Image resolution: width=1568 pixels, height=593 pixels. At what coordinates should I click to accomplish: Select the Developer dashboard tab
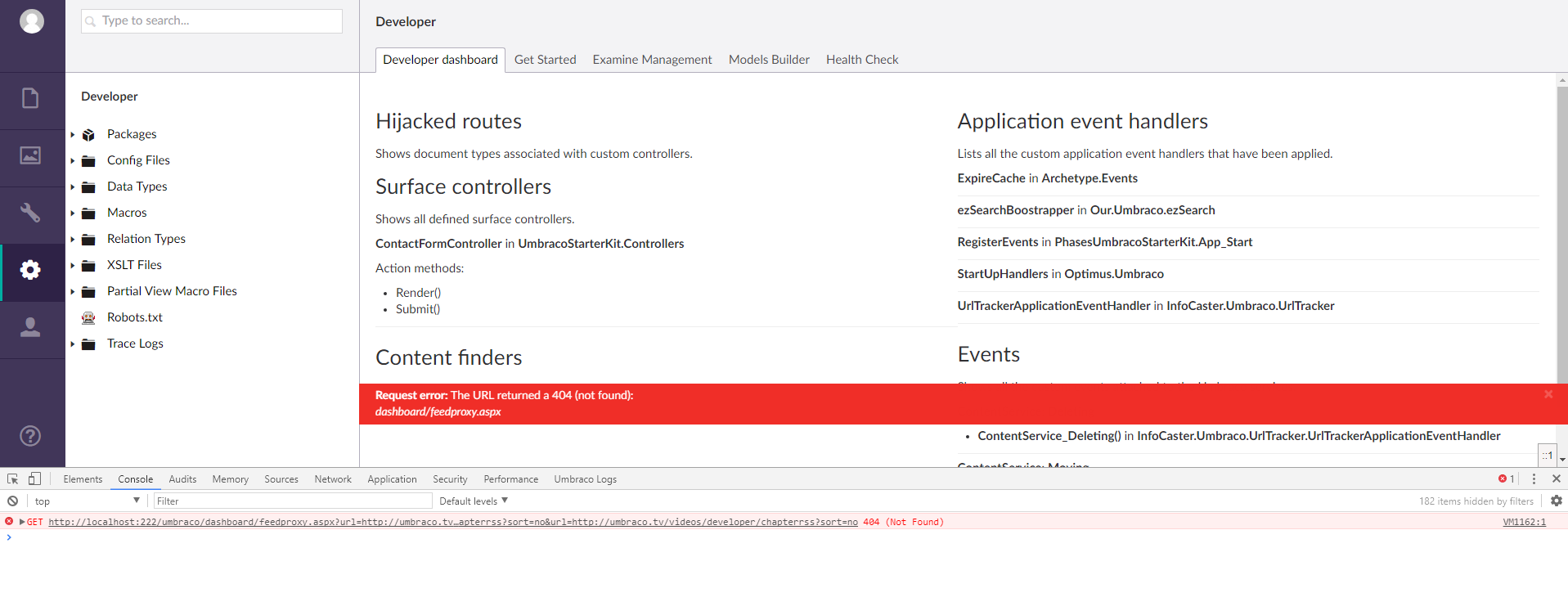click(440, 60)
